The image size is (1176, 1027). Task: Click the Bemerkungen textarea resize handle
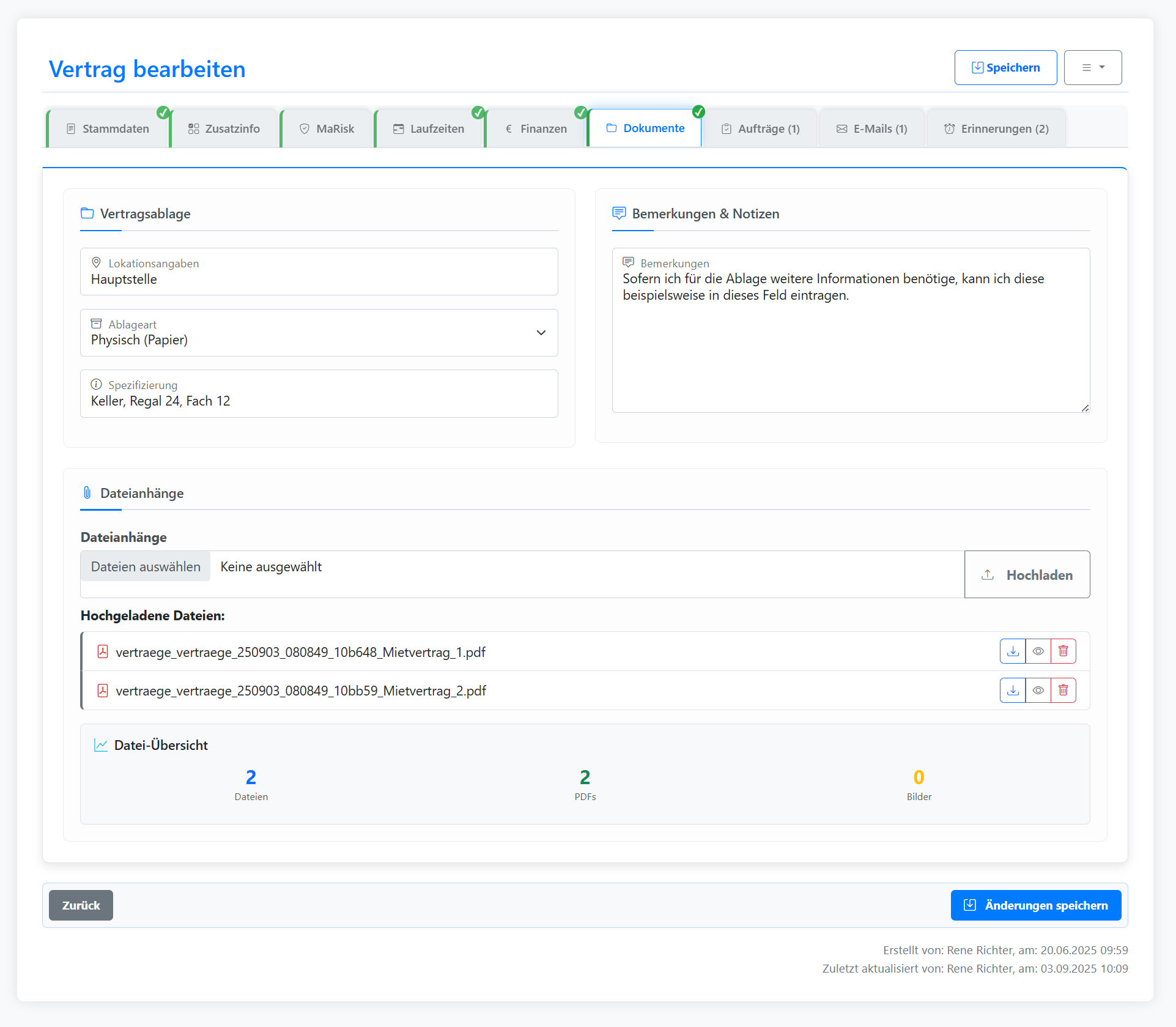1085,408
